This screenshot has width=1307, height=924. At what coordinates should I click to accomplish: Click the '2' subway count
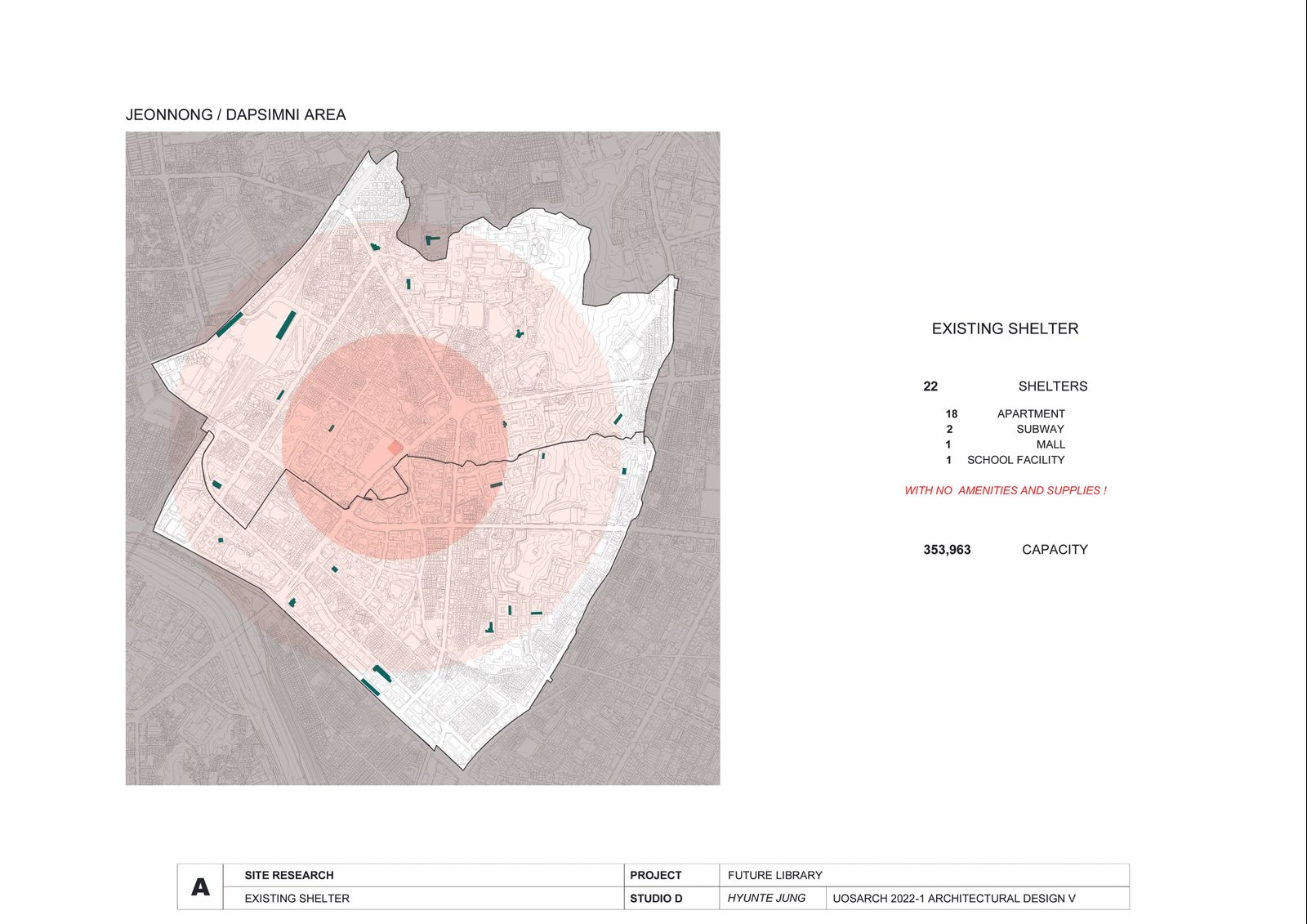point(950,430)
